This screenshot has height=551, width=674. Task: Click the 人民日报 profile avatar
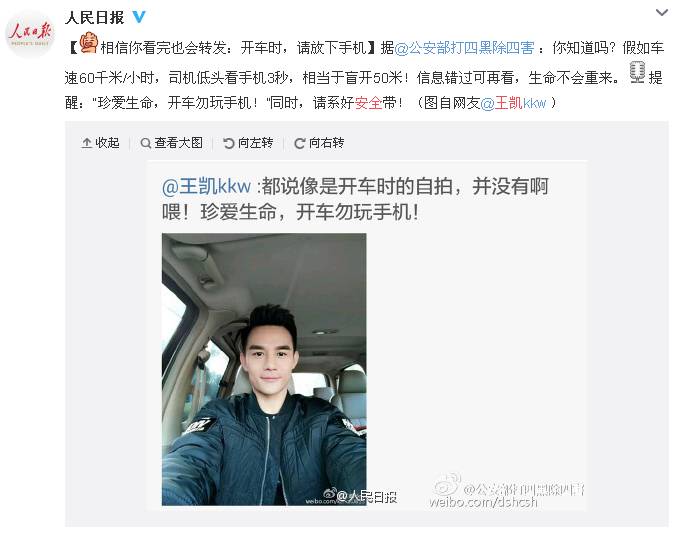[29, 34]
